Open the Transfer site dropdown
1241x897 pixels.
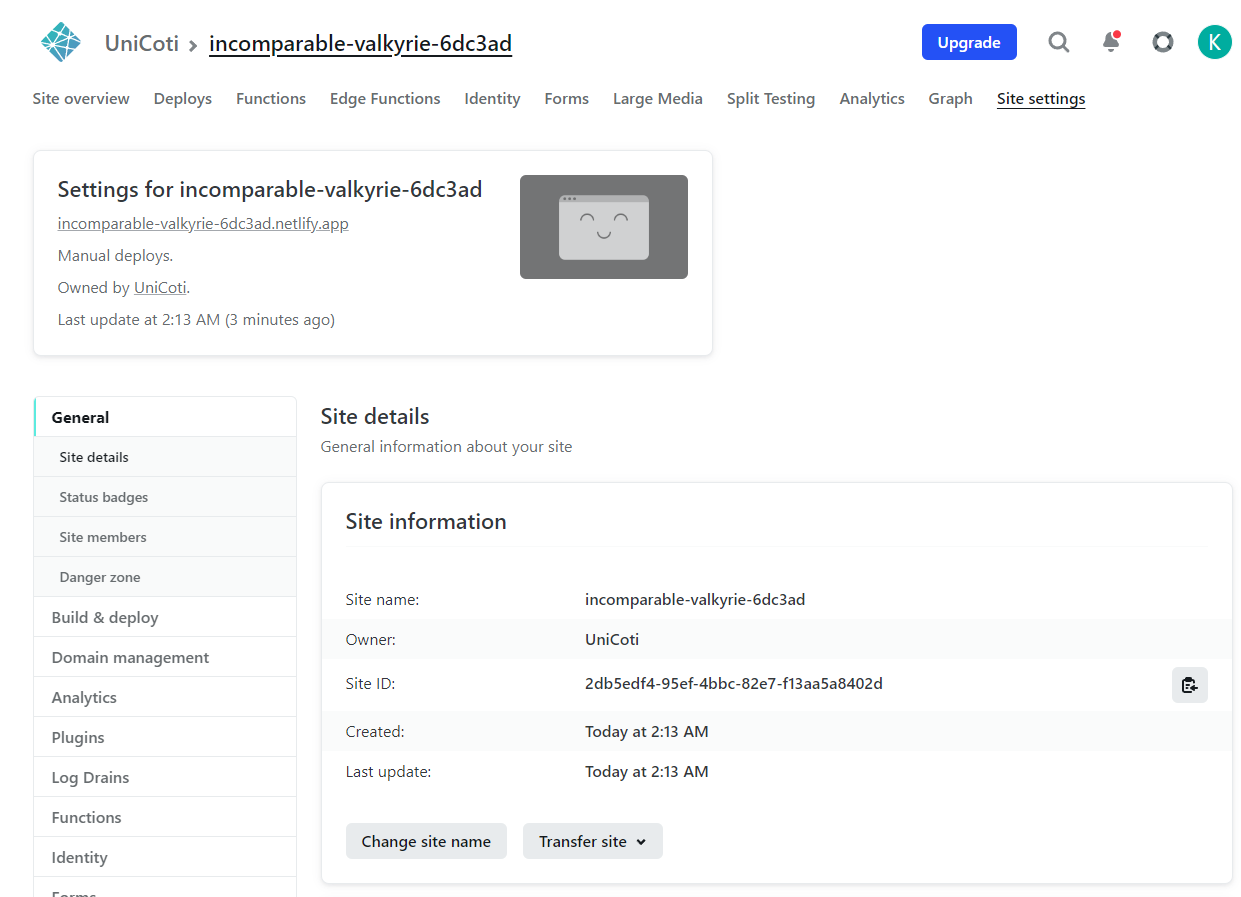[592, 841]
